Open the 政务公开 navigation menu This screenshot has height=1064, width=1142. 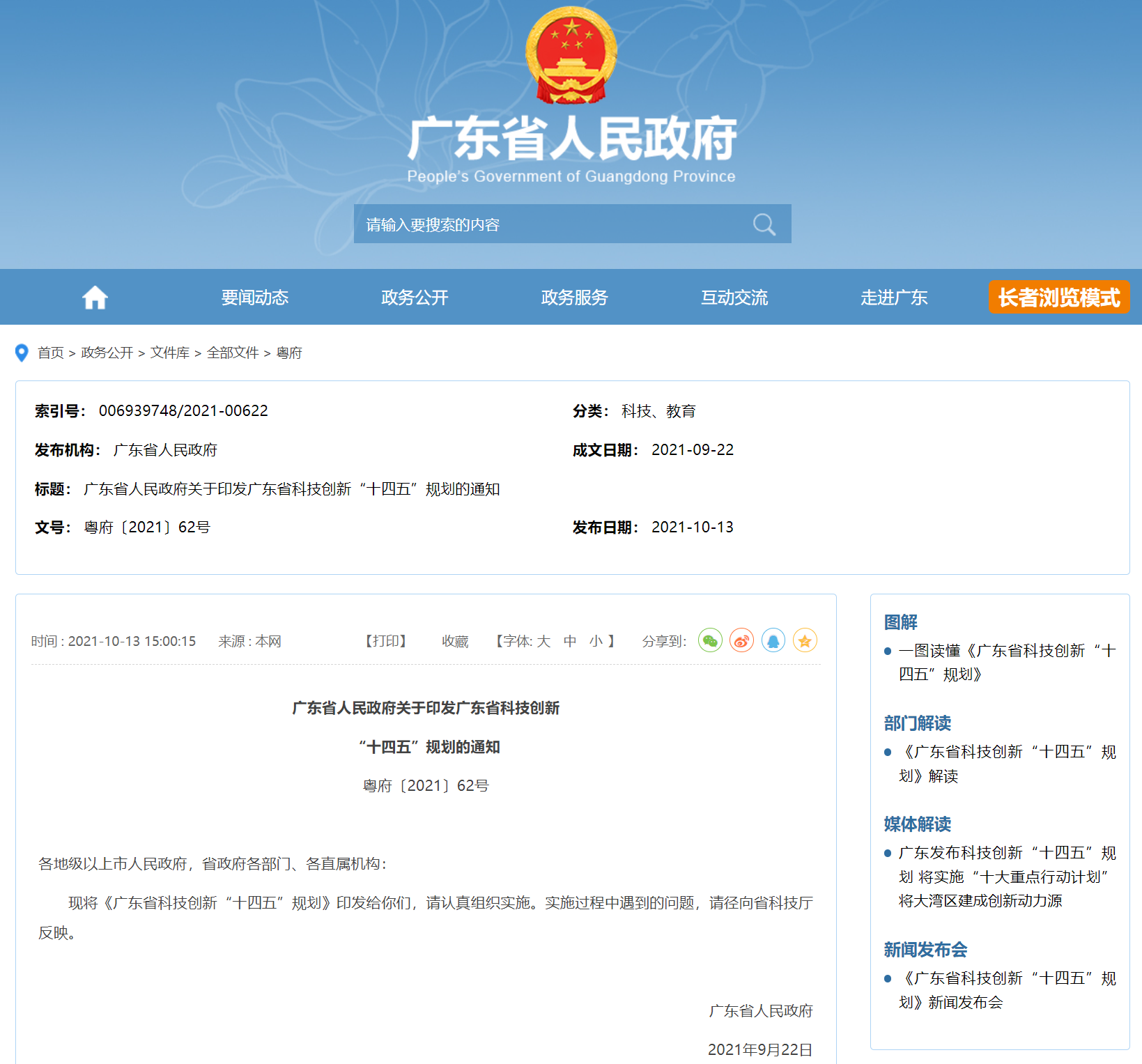[415, 298]
